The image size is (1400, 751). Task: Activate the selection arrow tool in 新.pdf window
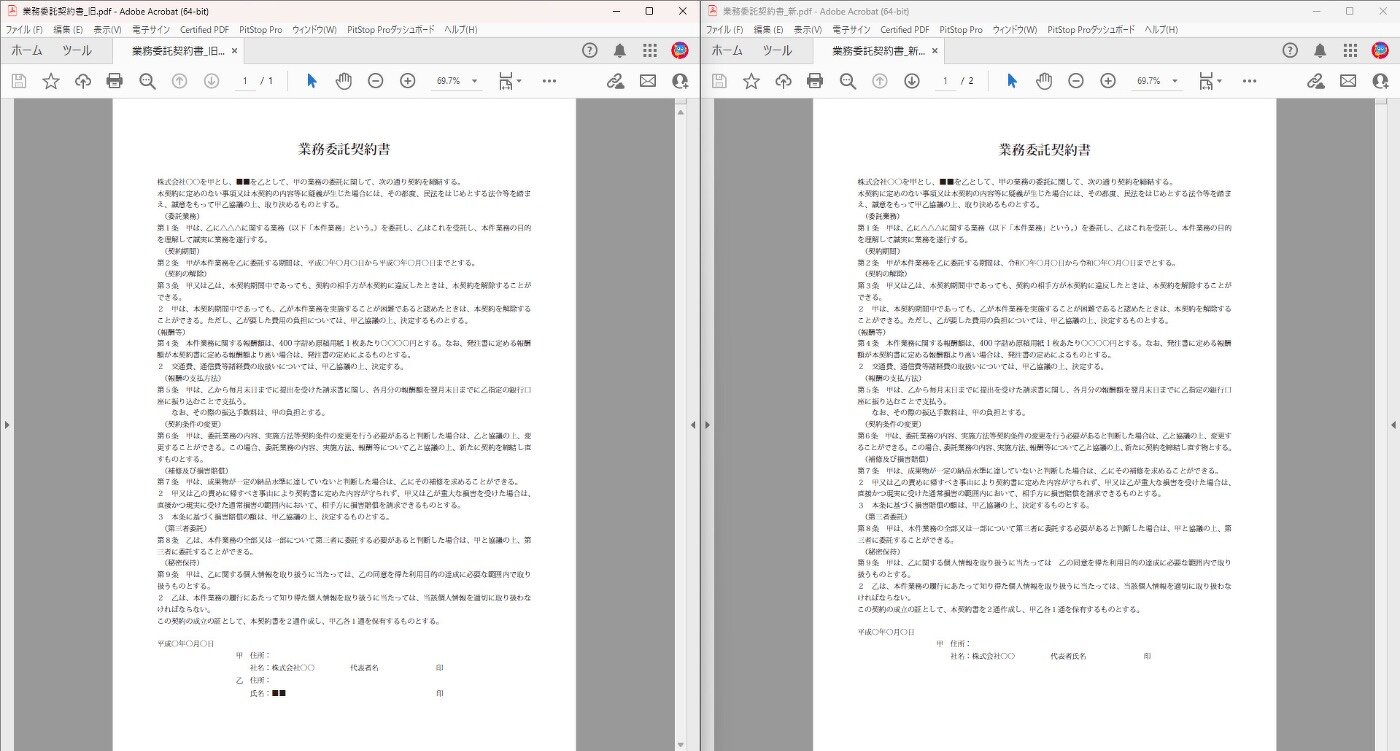(1012, 81)
